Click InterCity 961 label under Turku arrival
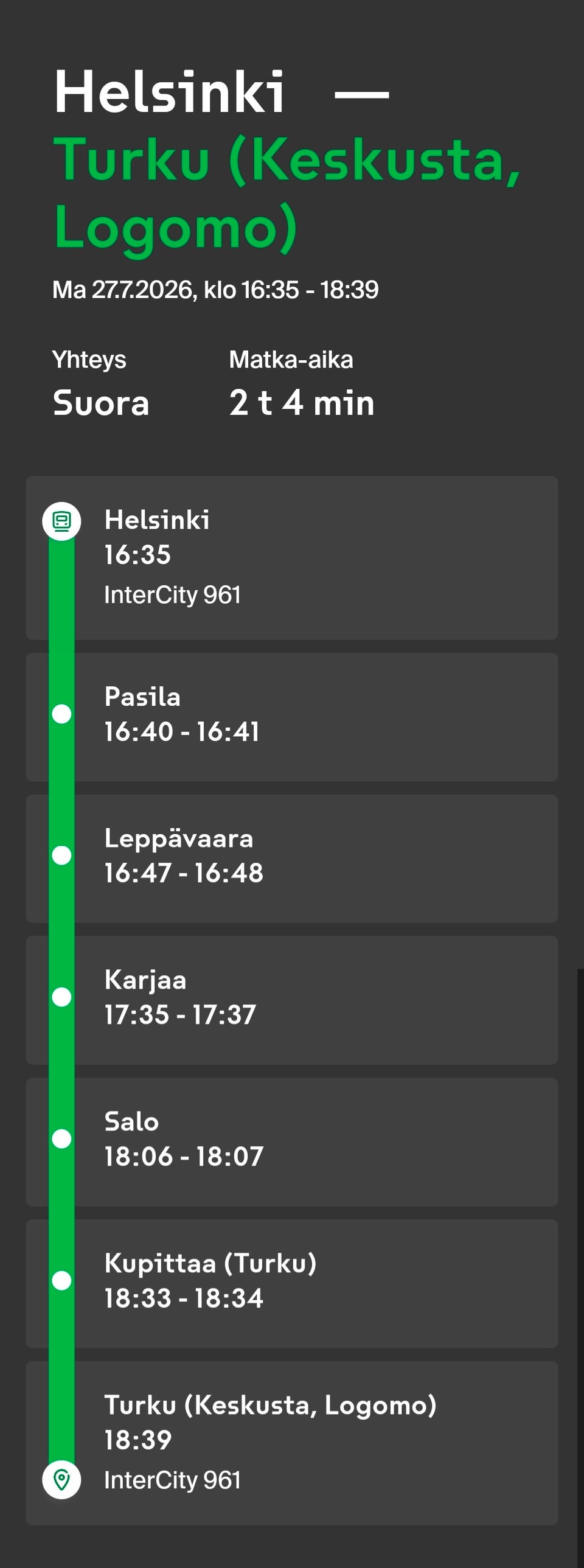584x1568 pixels. click(x=172, y=1480)
